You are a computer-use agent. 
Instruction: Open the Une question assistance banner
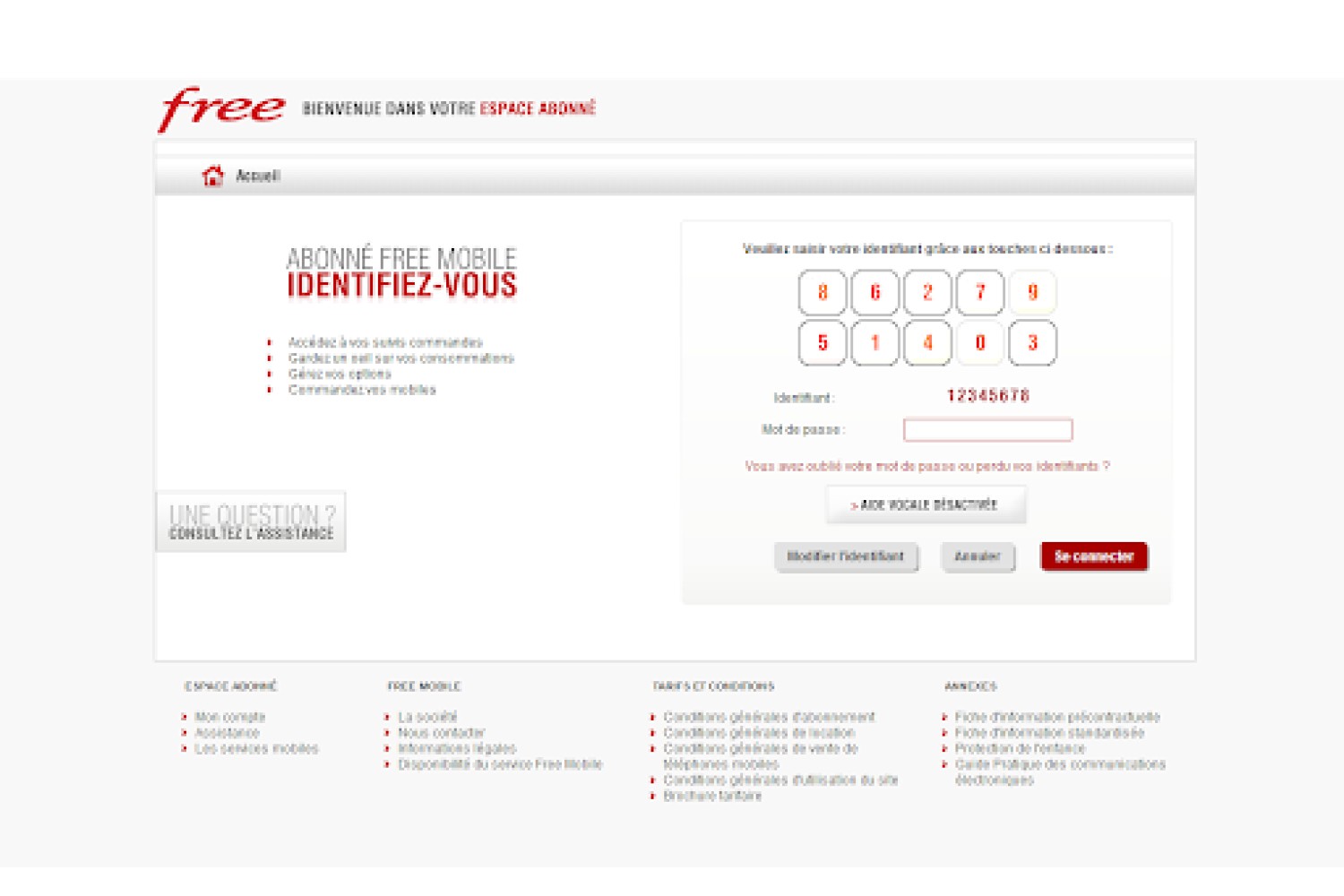[251, 521]
